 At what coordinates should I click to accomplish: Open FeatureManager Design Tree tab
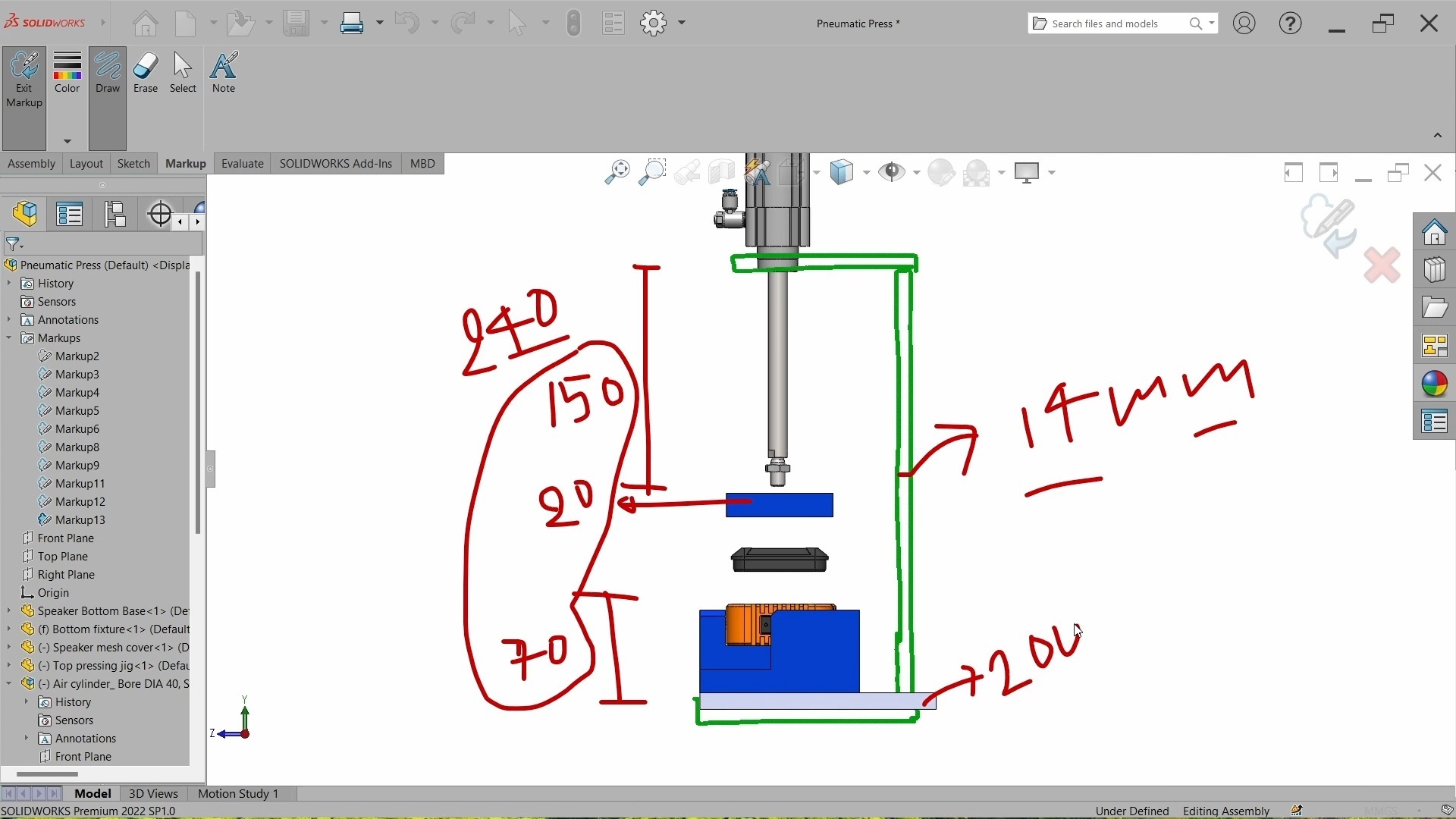pyautogui.click(x=25, y=214)
